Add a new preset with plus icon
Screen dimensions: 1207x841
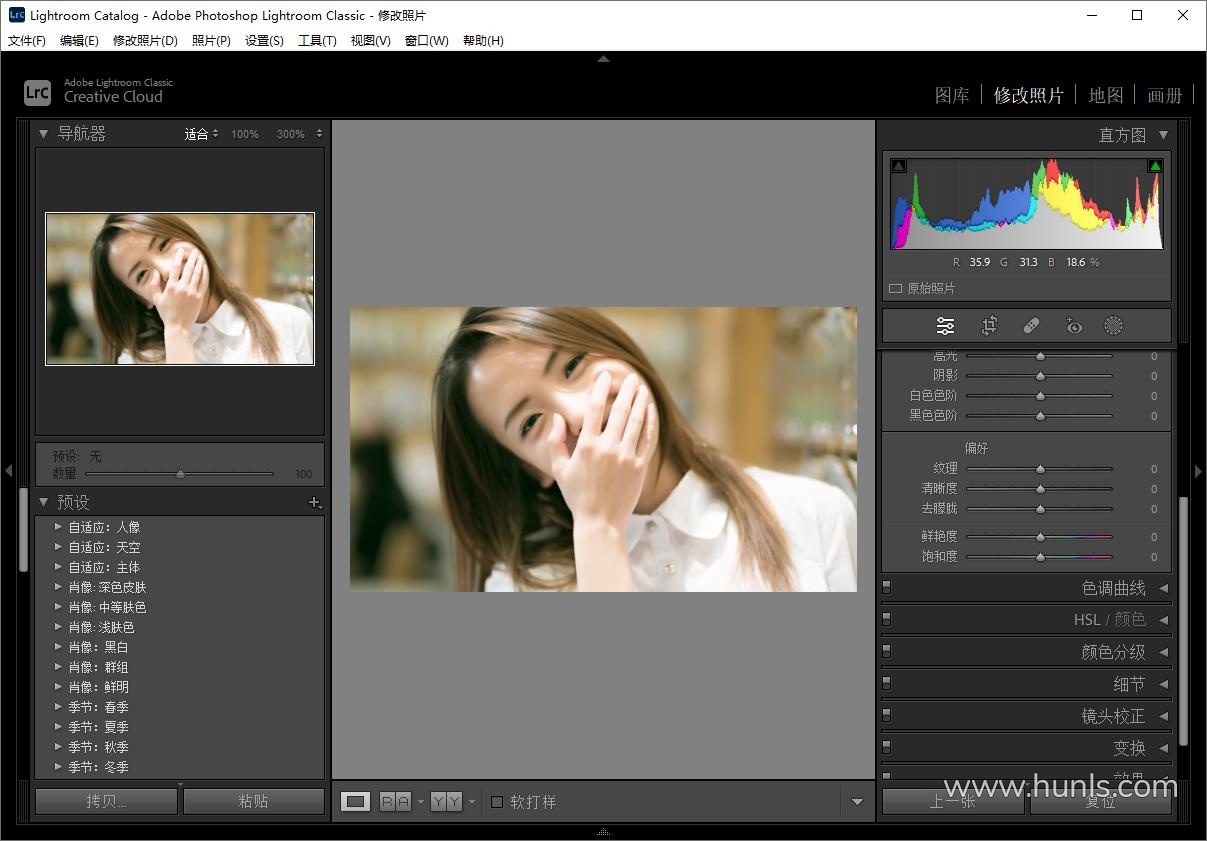[314, 503]
